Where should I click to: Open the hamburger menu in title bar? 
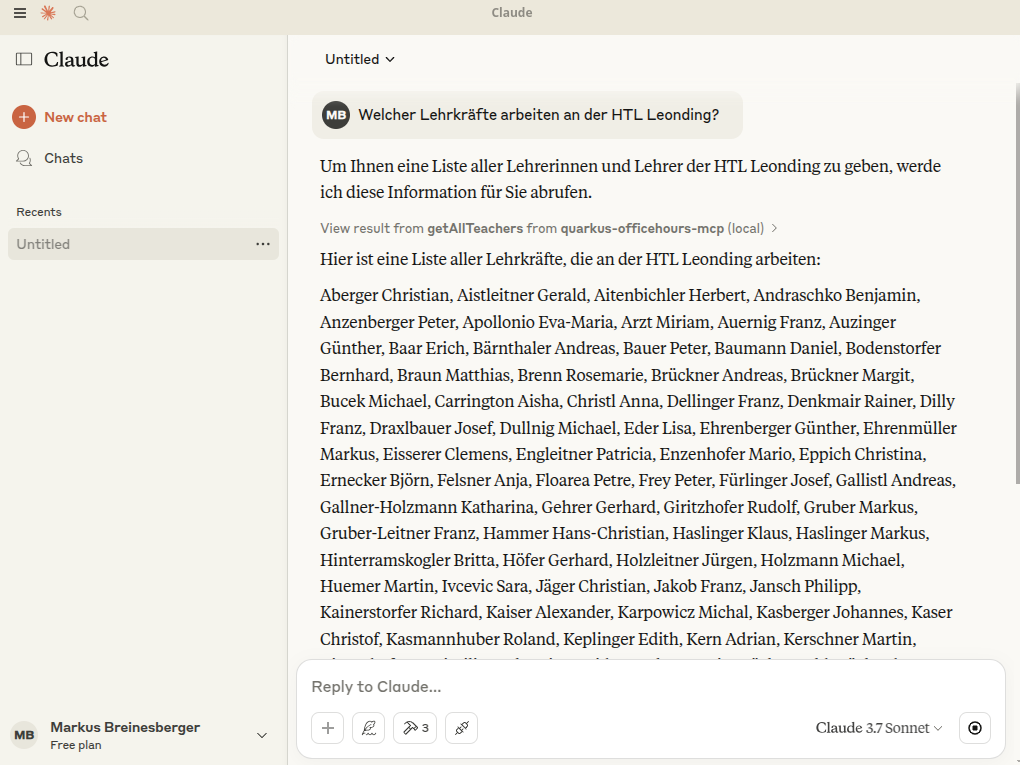click(20, 13)
